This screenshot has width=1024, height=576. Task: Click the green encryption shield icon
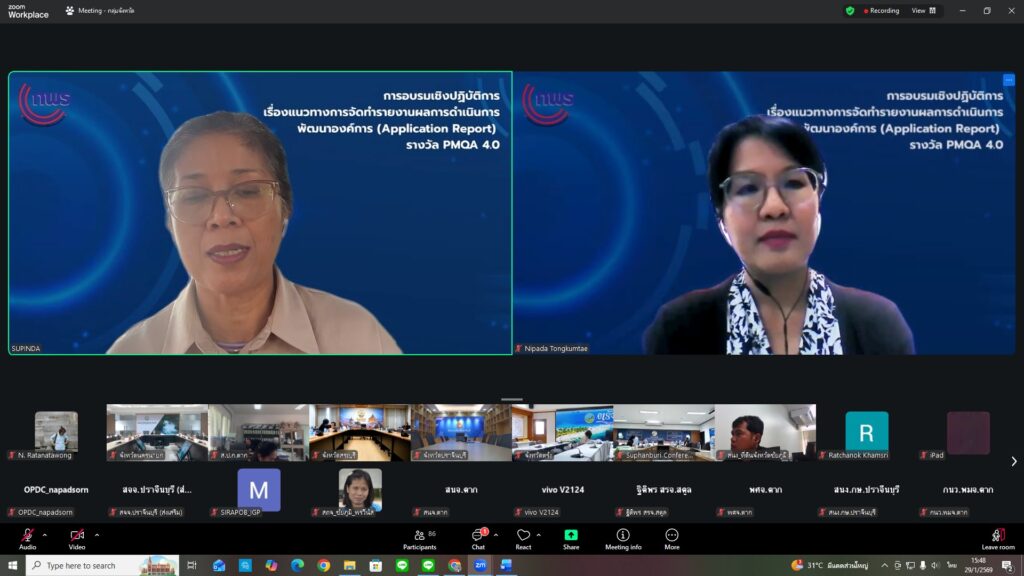click(x=850, y=11)
